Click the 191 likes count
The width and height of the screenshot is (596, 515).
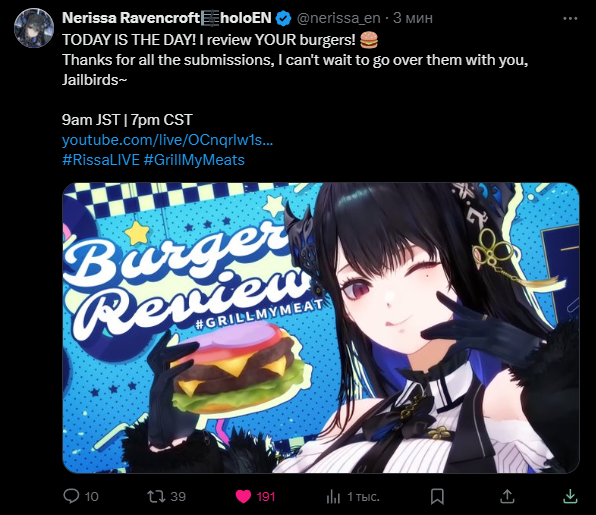tap(266, 497)
